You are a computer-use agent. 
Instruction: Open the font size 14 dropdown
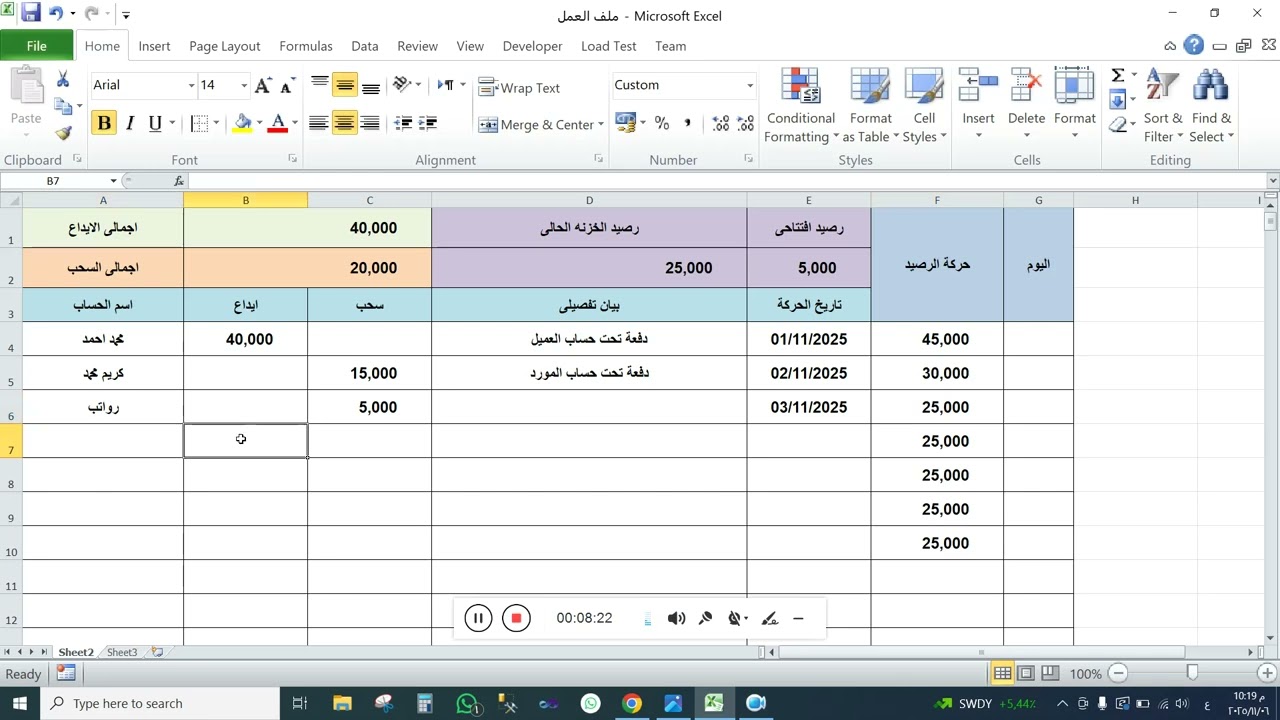pos(243,86)
